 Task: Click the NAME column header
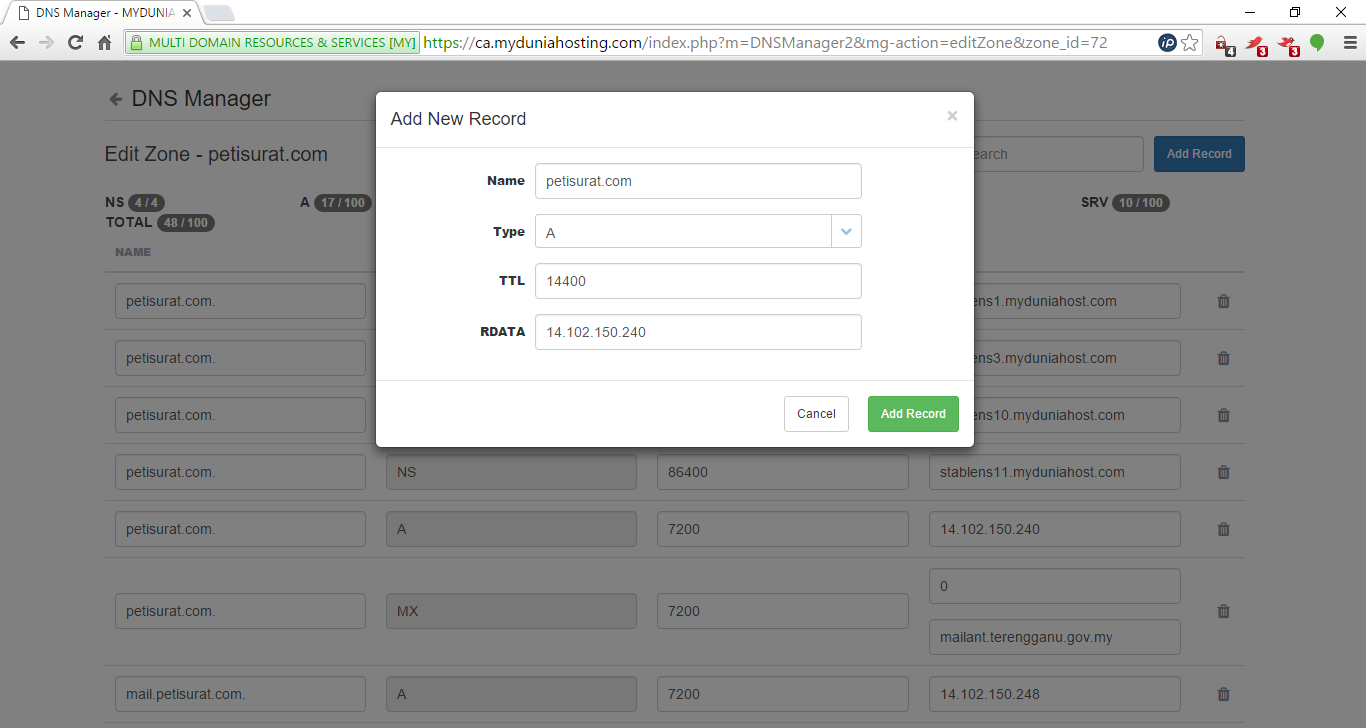(133, 252)
